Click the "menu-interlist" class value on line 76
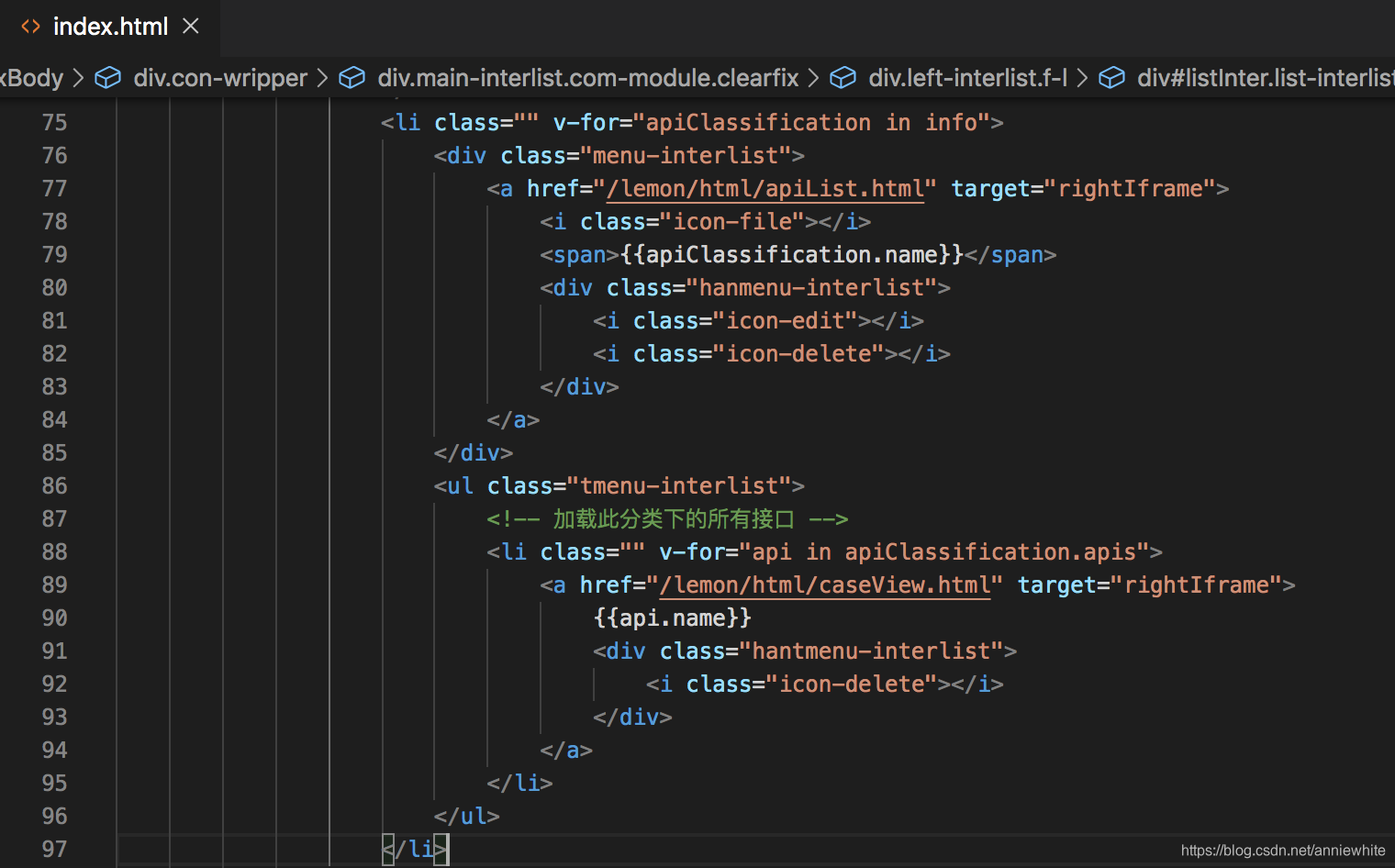The image size is (1395, 868). click(x=686, y=156)
